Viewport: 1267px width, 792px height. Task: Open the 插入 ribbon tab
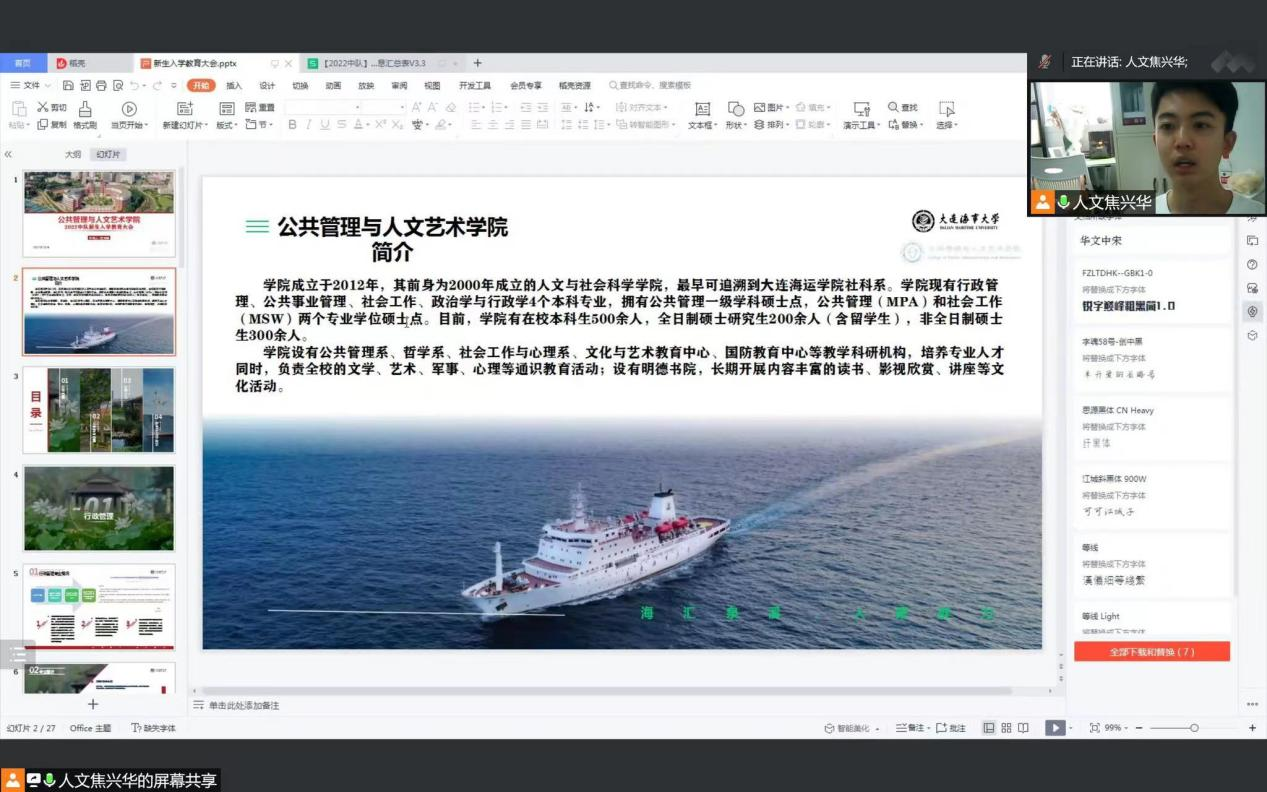[x=234, y=86]
